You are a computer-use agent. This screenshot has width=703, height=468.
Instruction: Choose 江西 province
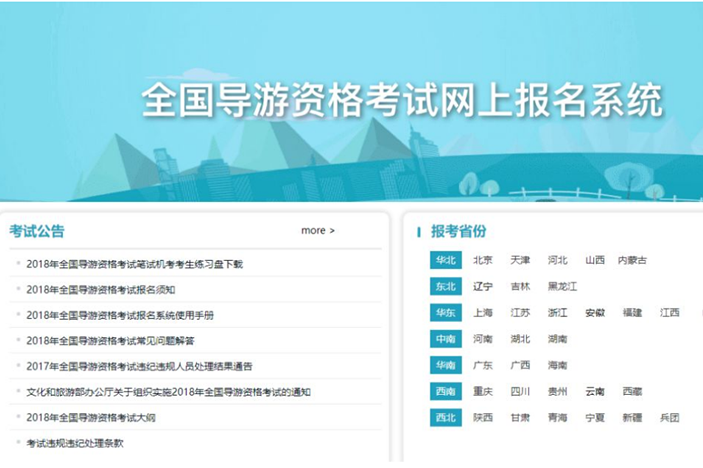tap(669, 312)
